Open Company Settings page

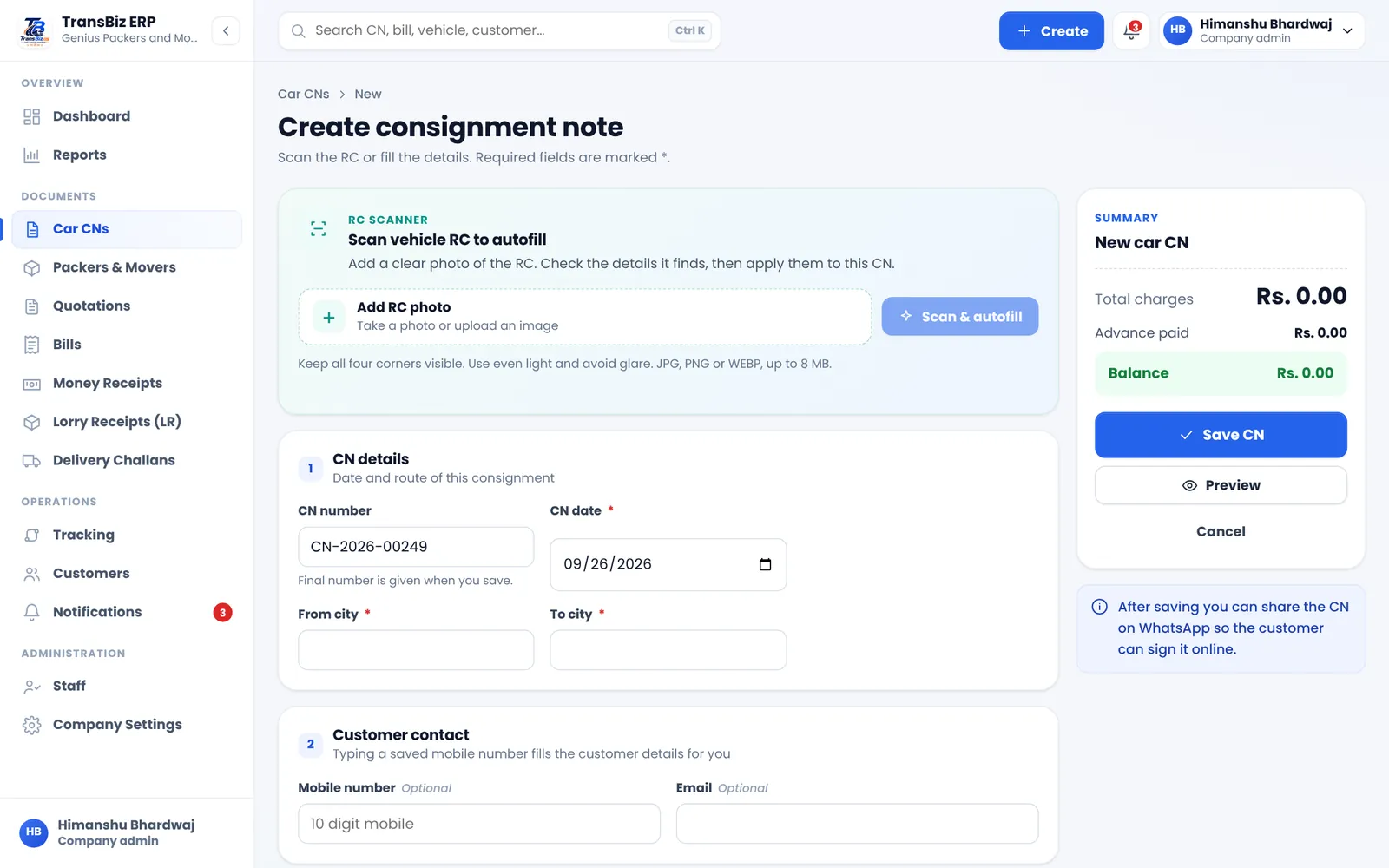tap(127, 725)
